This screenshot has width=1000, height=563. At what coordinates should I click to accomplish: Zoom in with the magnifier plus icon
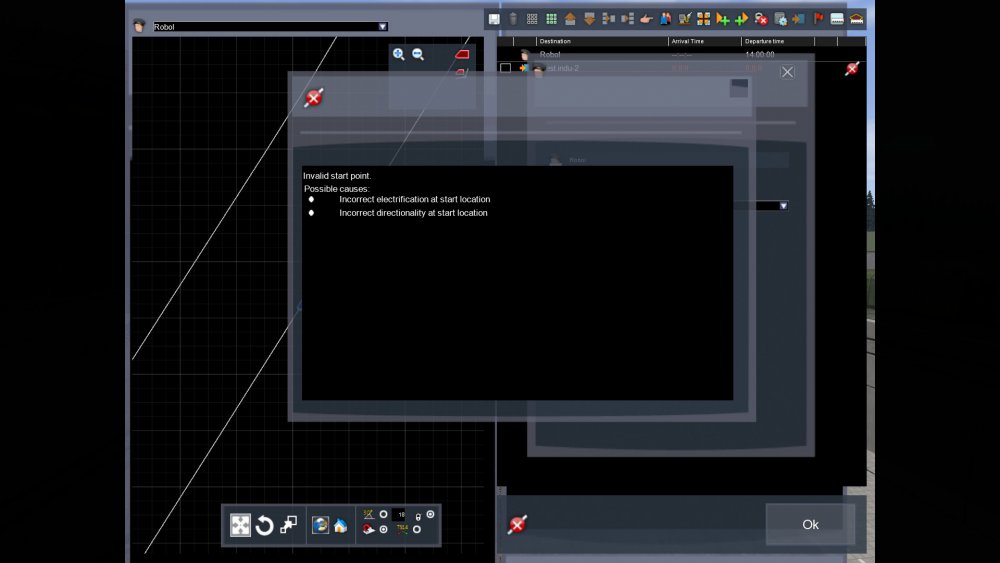(x=399, y=55)
